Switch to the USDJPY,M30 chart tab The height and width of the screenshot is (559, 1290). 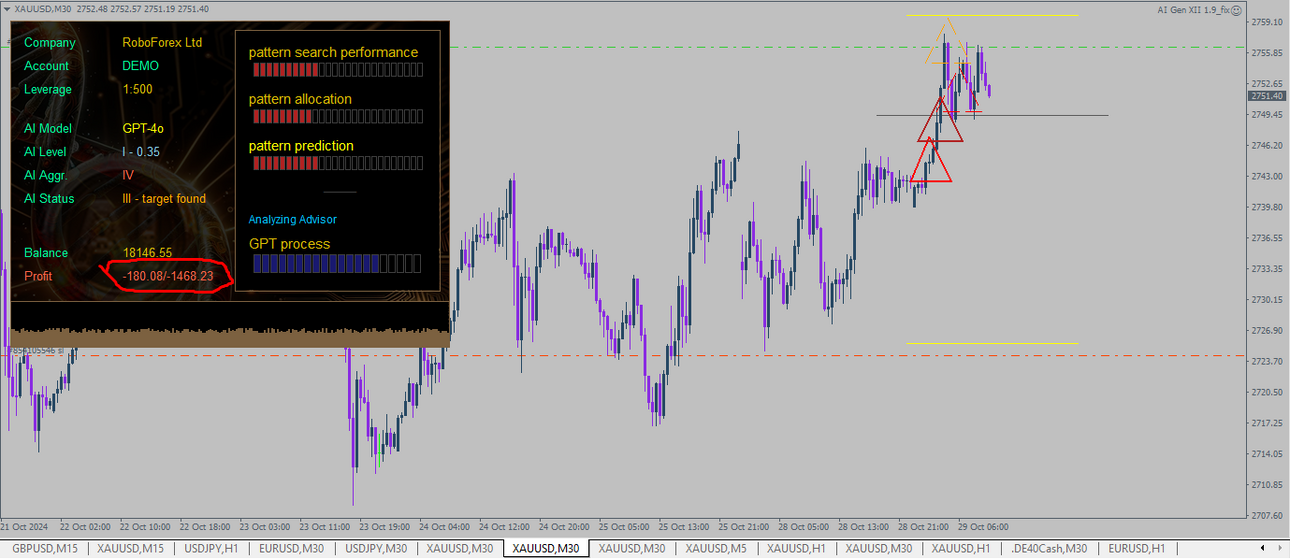coord(376,548)
